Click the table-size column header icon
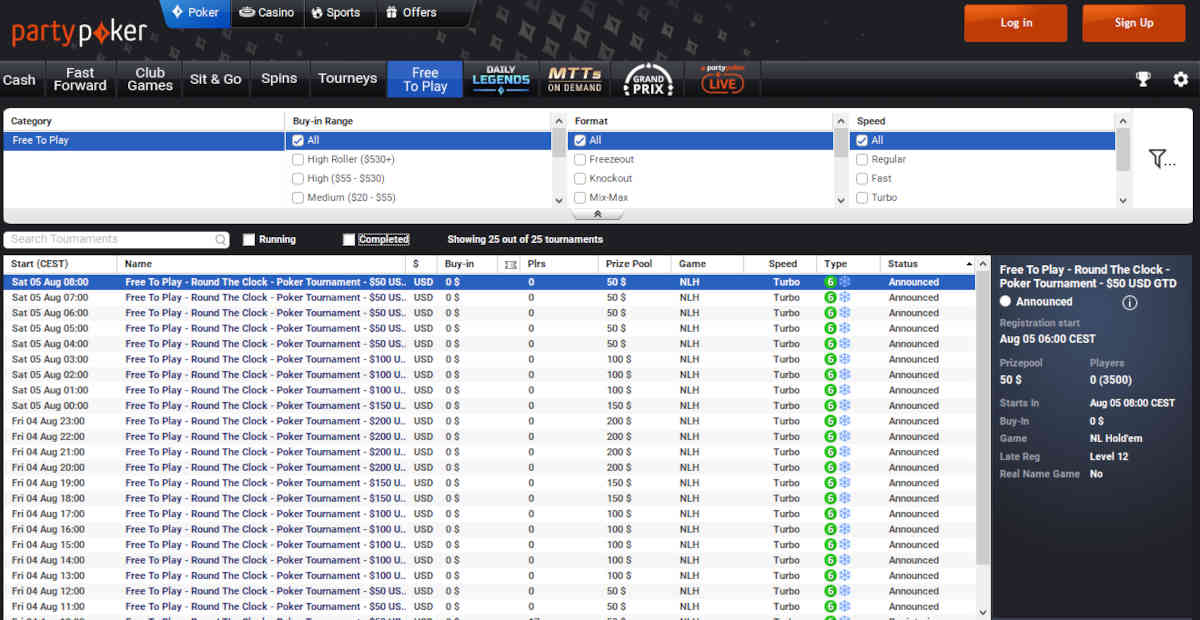This screenshot has height=620, width=1200. pyautogui.click(x=511, y=264)
